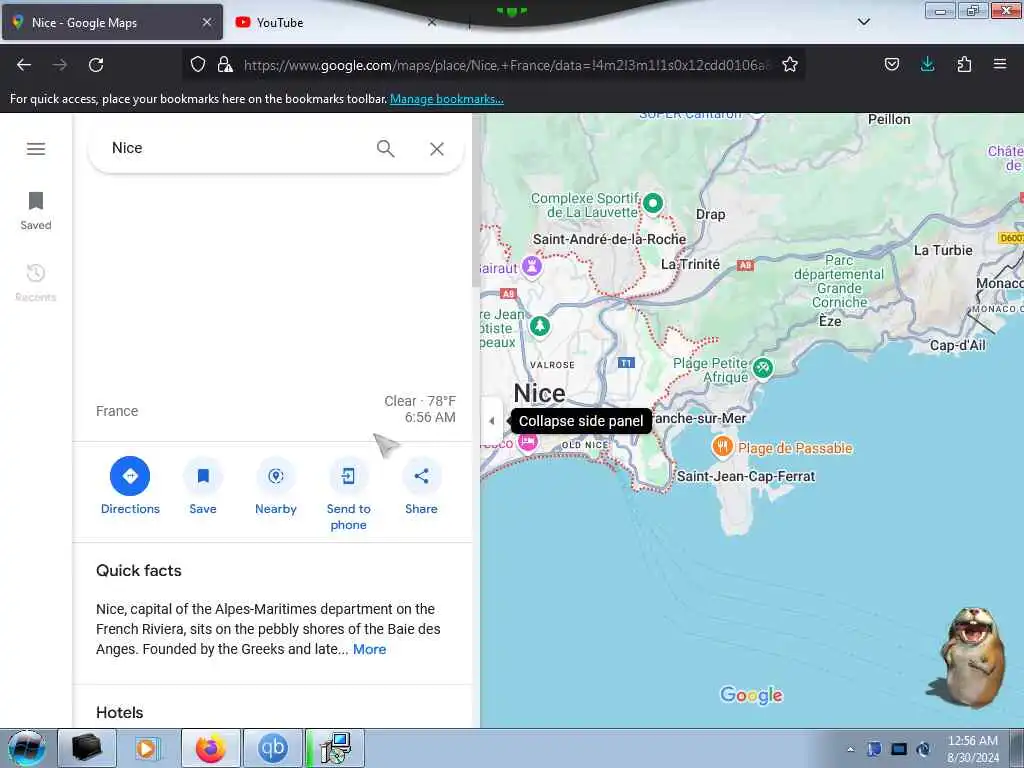The width and height of the screenshot is (1024, 768).
Task: Close the Nice - Google Maps tab
Action: (207, 22)
